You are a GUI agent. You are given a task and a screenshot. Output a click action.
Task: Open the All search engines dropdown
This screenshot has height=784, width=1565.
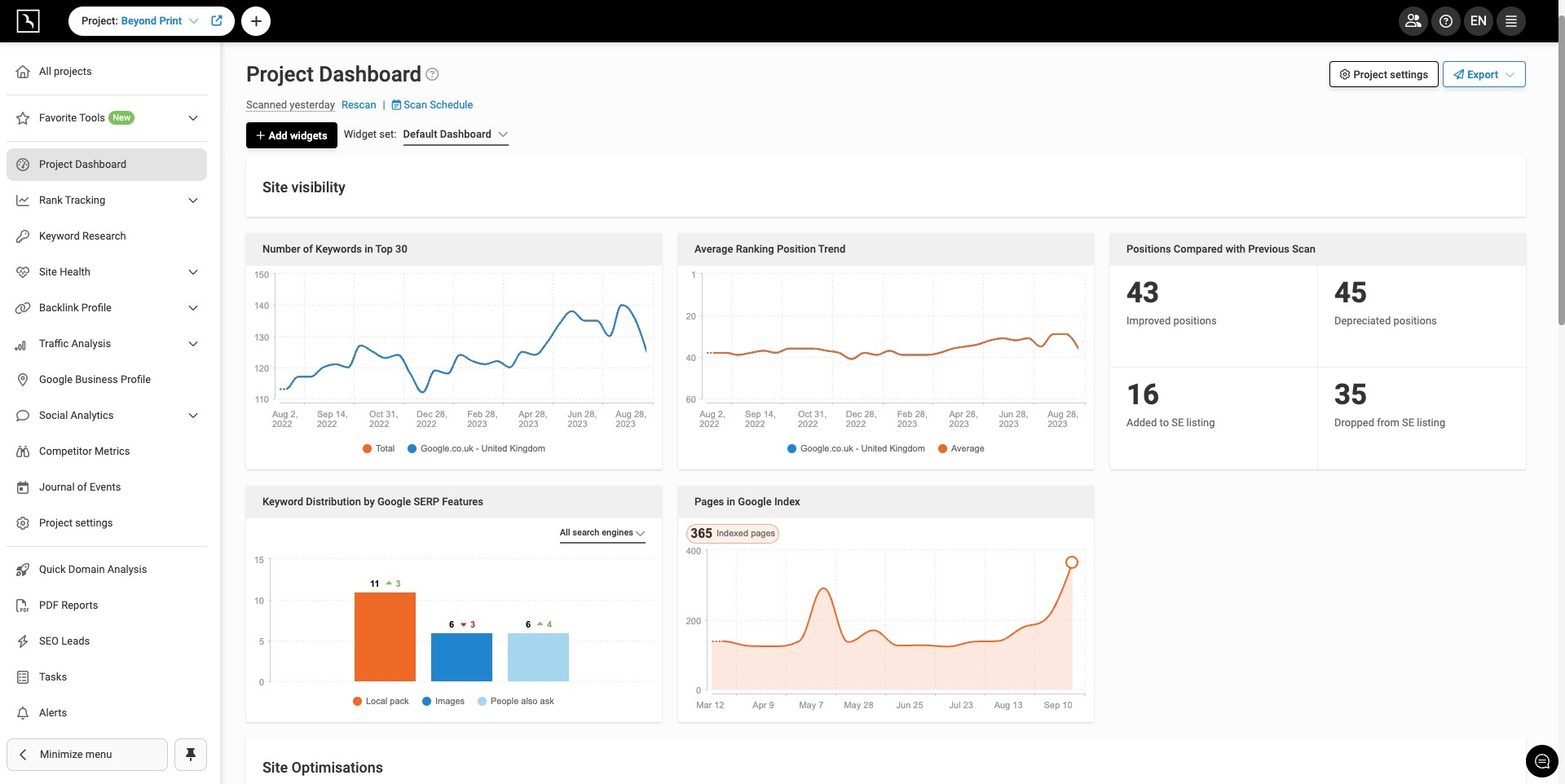click(602, 533)
